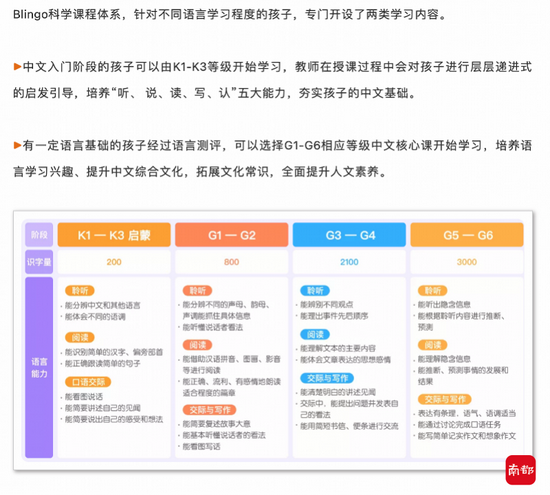Click the '交际与写作' tag under G1—G2
The image size is (550, 495).
point(209,410)
